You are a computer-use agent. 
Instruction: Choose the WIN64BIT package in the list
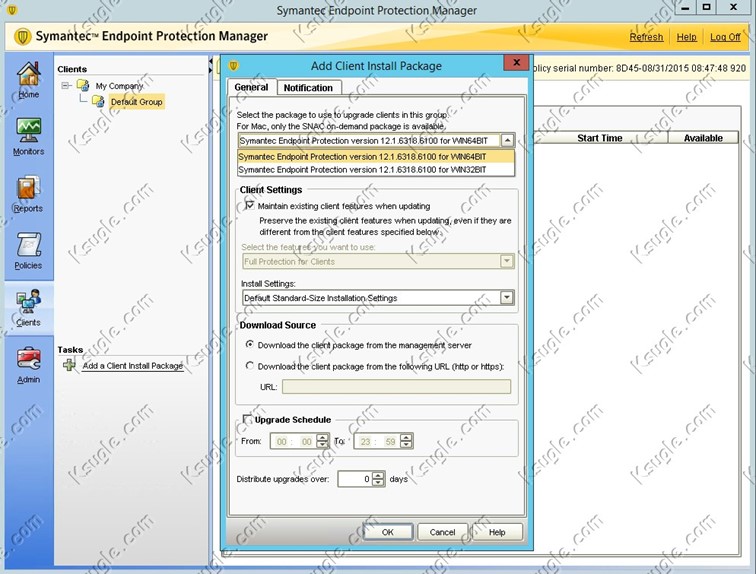pyautogui.click(x=376, y=157)
